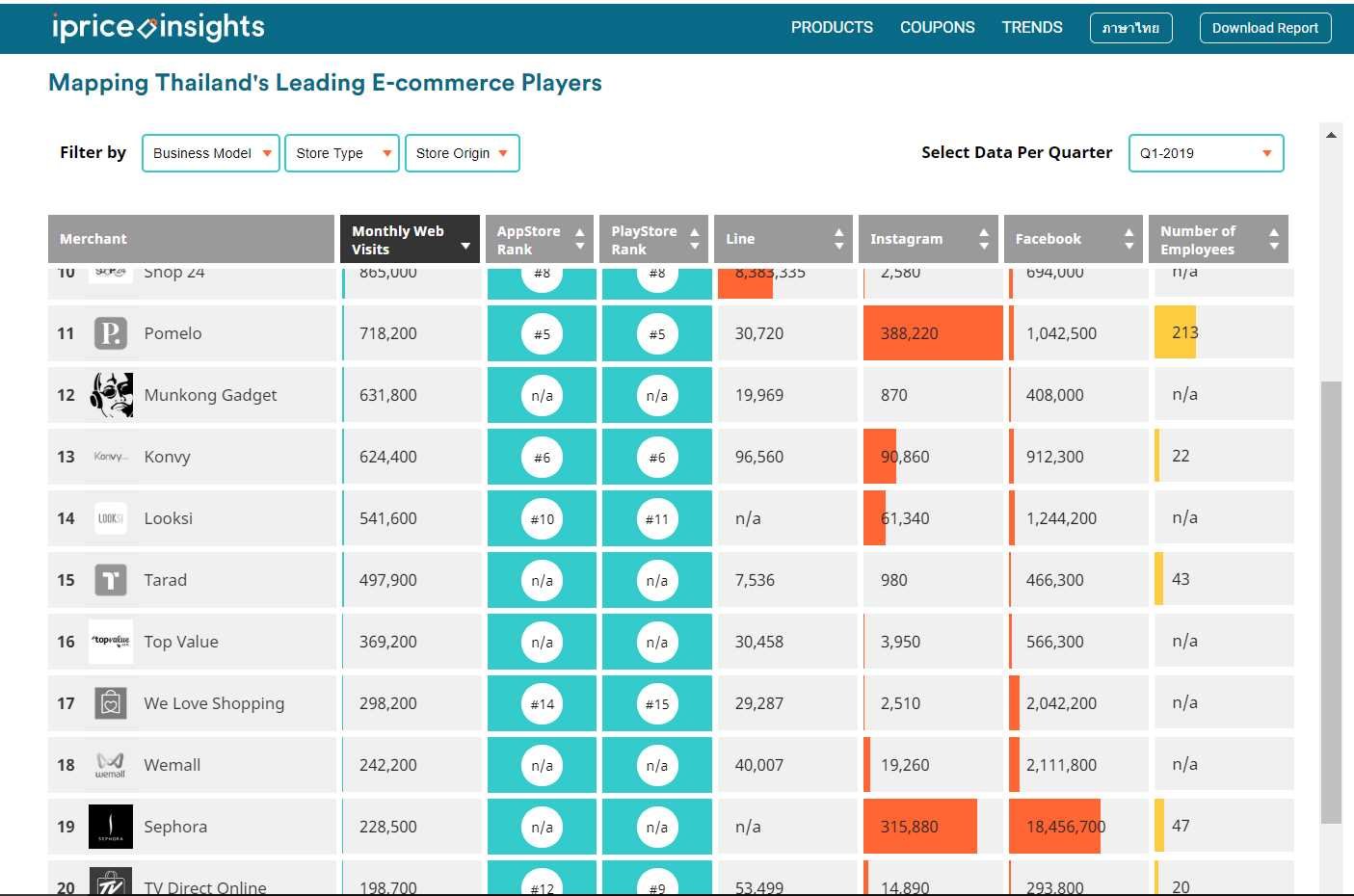Click Pomelo's web visits 718,200

388,333
